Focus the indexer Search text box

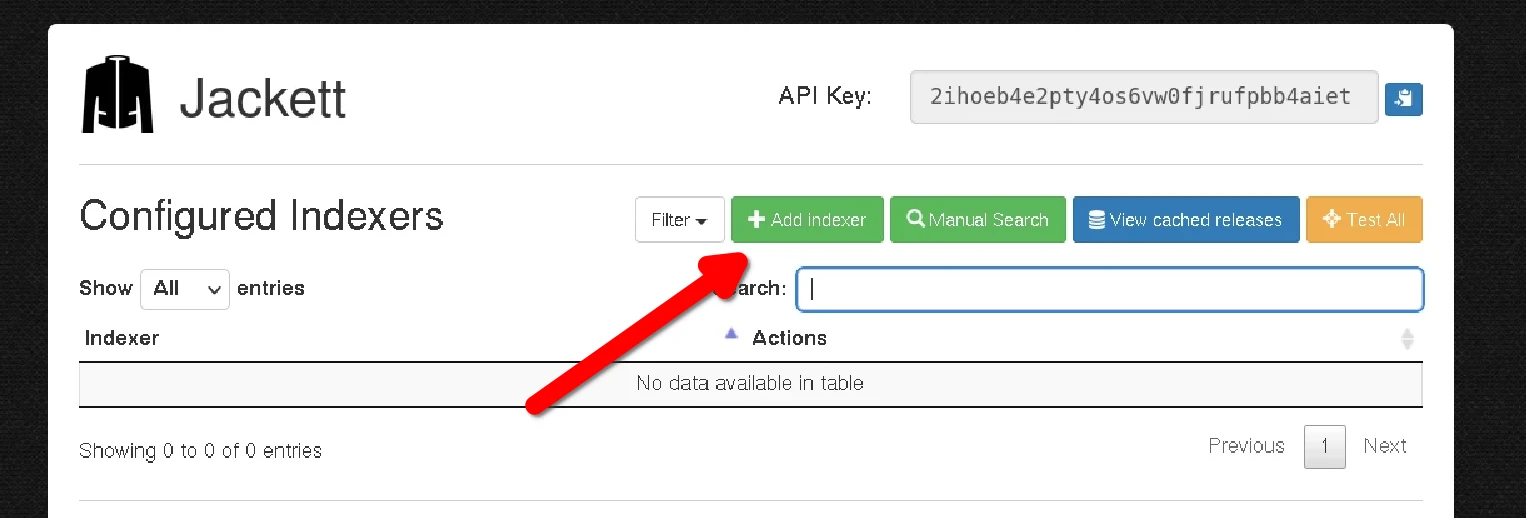coord(1109,289)
